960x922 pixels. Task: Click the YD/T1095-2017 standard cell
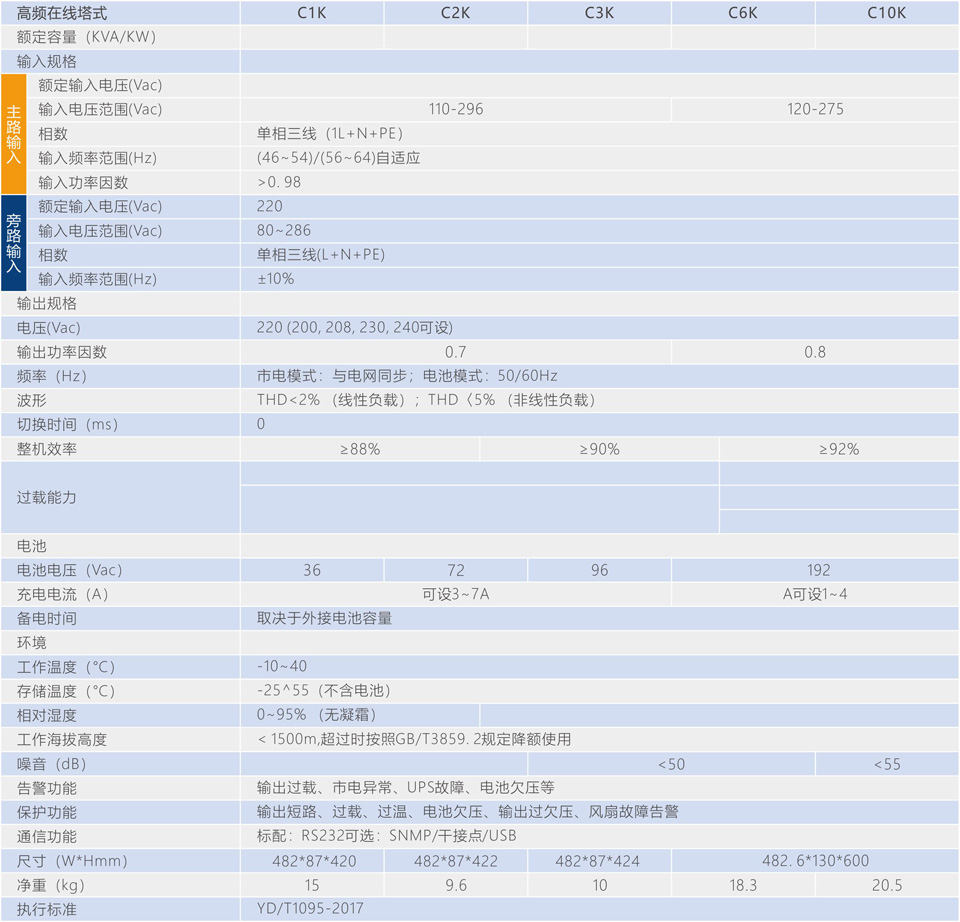(311, 909)
